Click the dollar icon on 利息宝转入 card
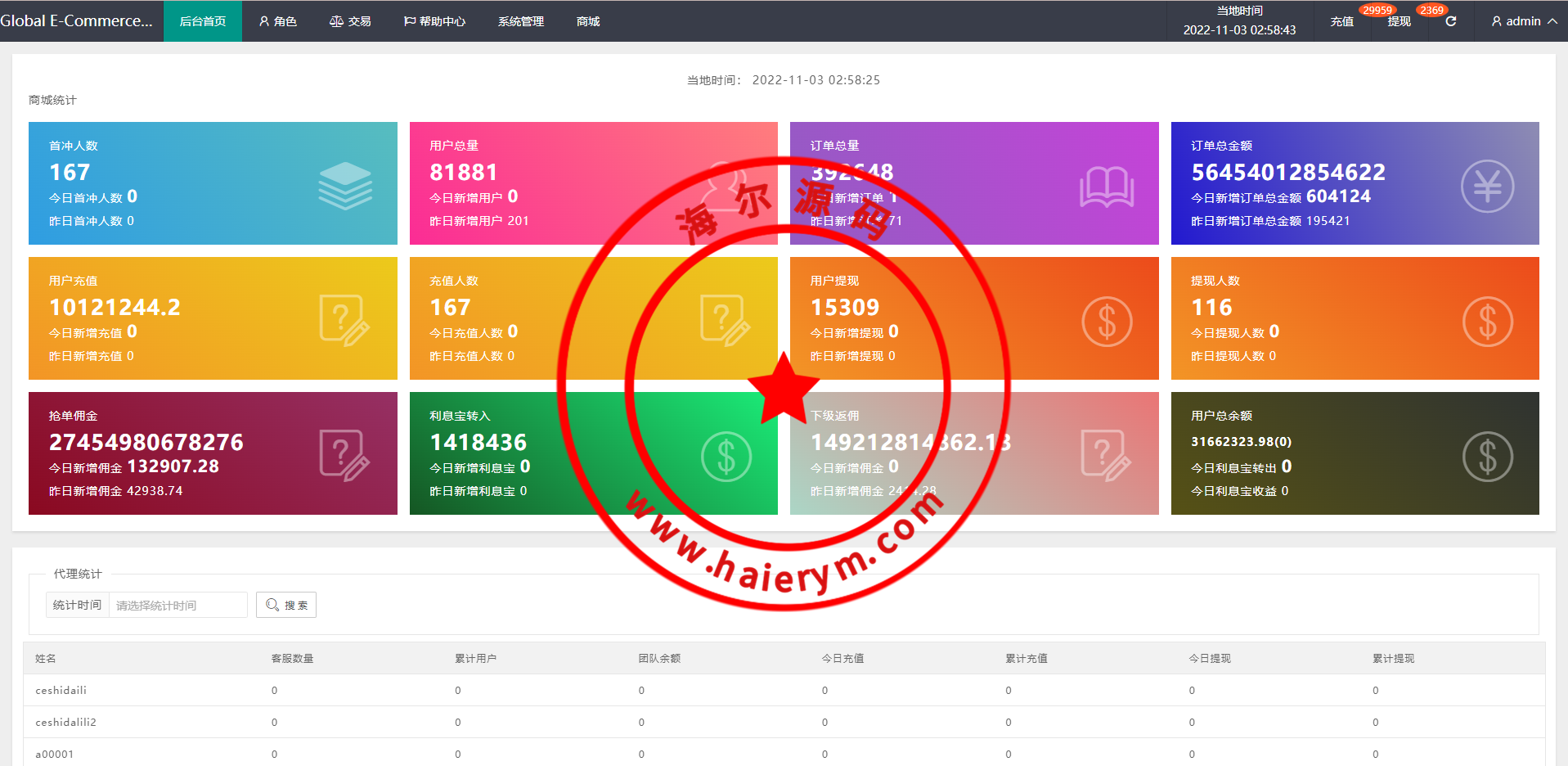 click(726, 457)
